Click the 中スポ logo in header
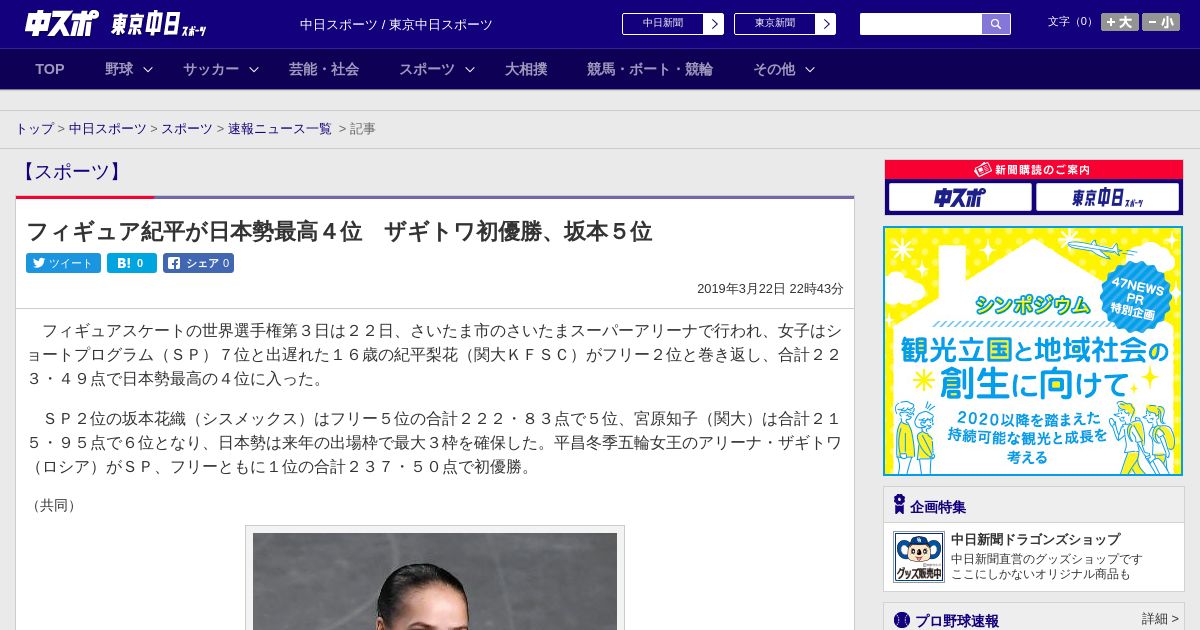This screenshot has height=630, width=1200. pyautogui.click(x=62, y=23)
